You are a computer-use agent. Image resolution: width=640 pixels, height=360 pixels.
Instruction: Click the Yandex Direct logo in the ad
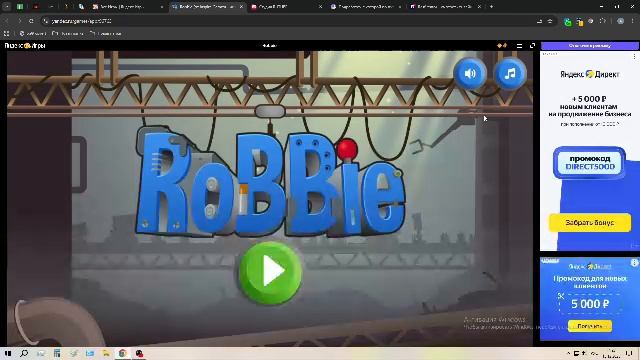click(x=589, y=74)
